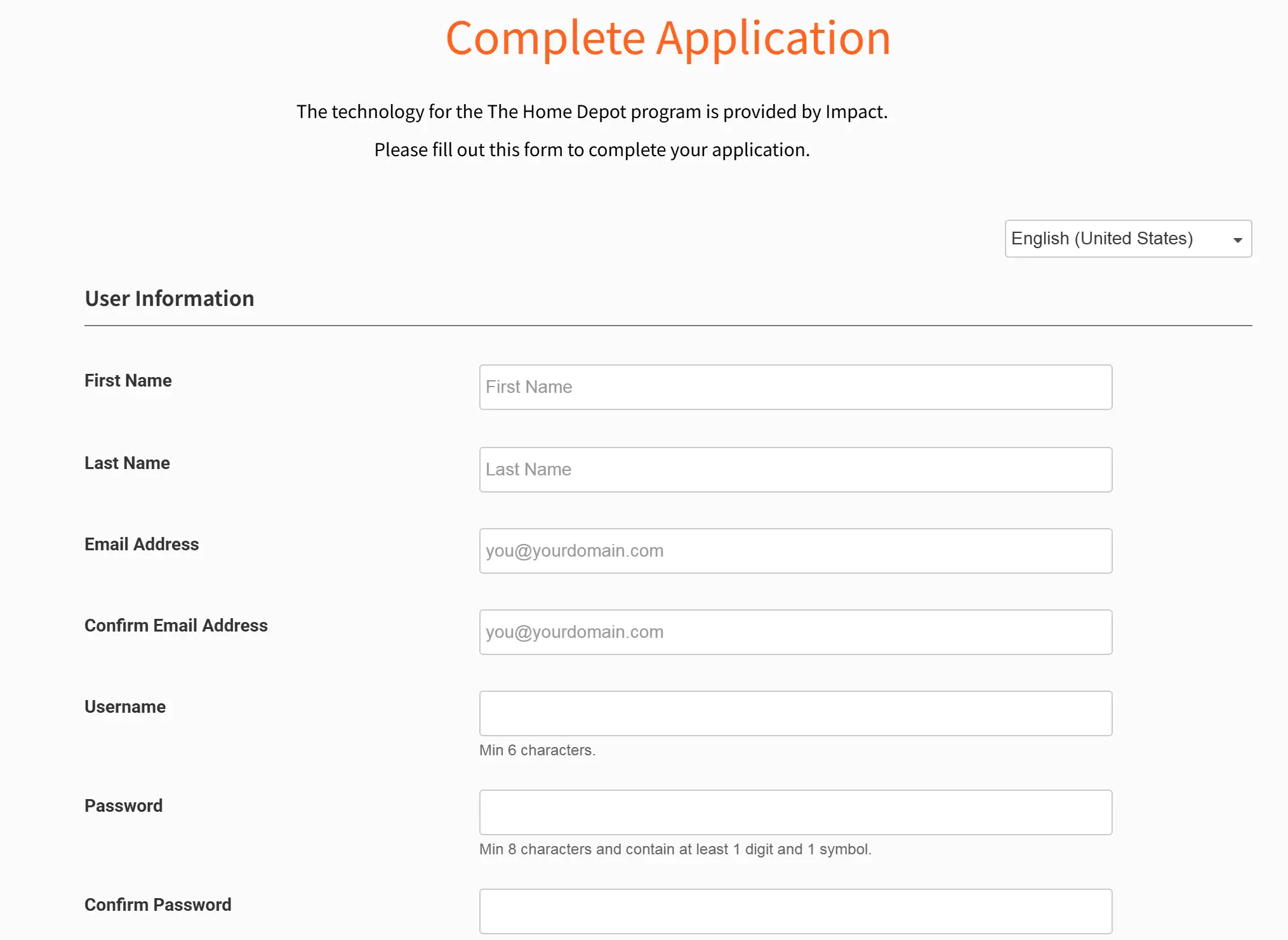Select the Email Address input field
This screenshot has width=1288, height=940.
[x=795, y=551]
